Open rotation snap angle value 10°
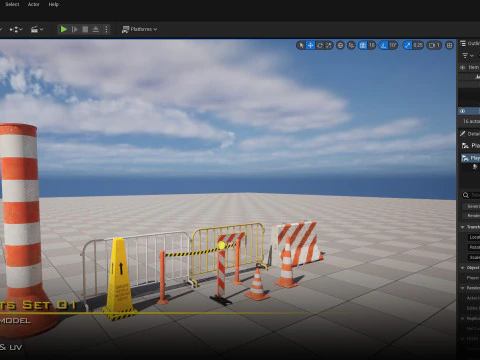The height and width of the screenshot is (360, 480). click(393, 45)
